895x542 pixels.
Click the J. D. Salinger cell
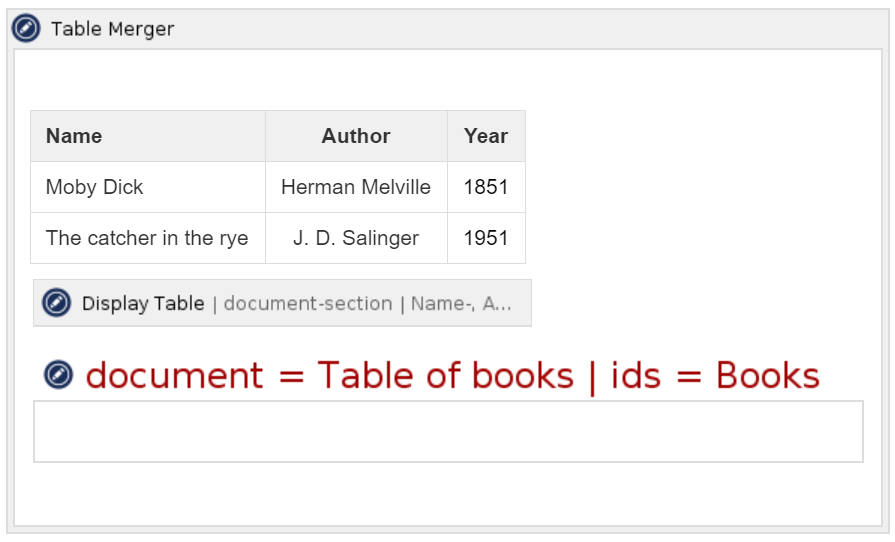coord(356,238)
